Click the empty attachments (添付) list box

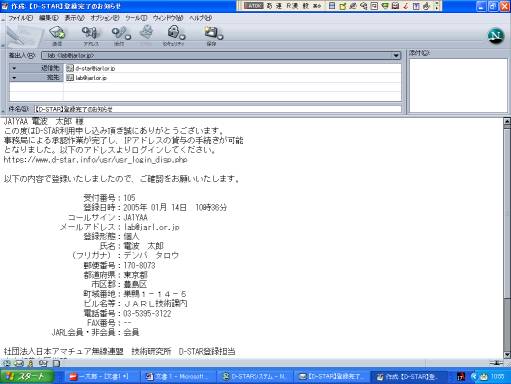458,85
